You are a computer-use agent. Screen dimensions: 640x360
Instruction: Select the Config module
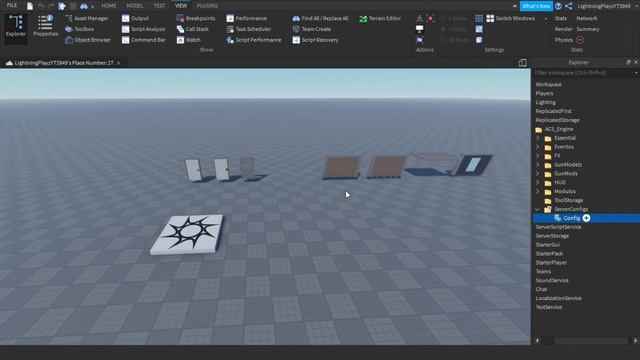pyautogui.click(x=571, y=218)
